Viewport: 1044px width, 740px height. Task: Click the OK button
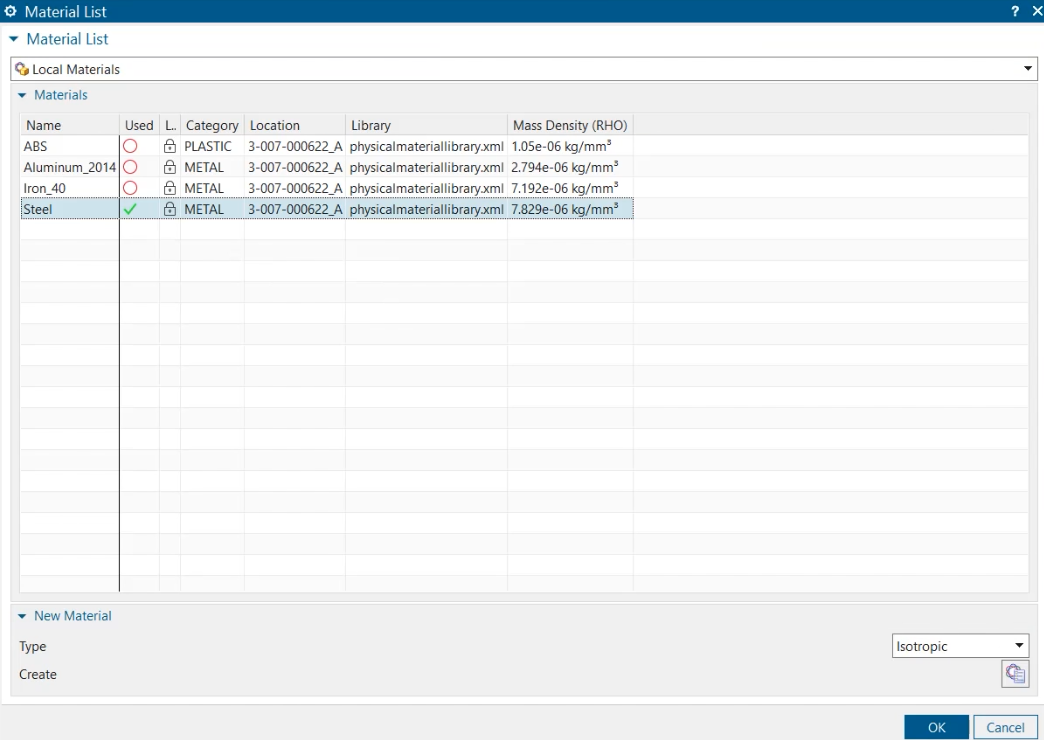tap(936, 727)
